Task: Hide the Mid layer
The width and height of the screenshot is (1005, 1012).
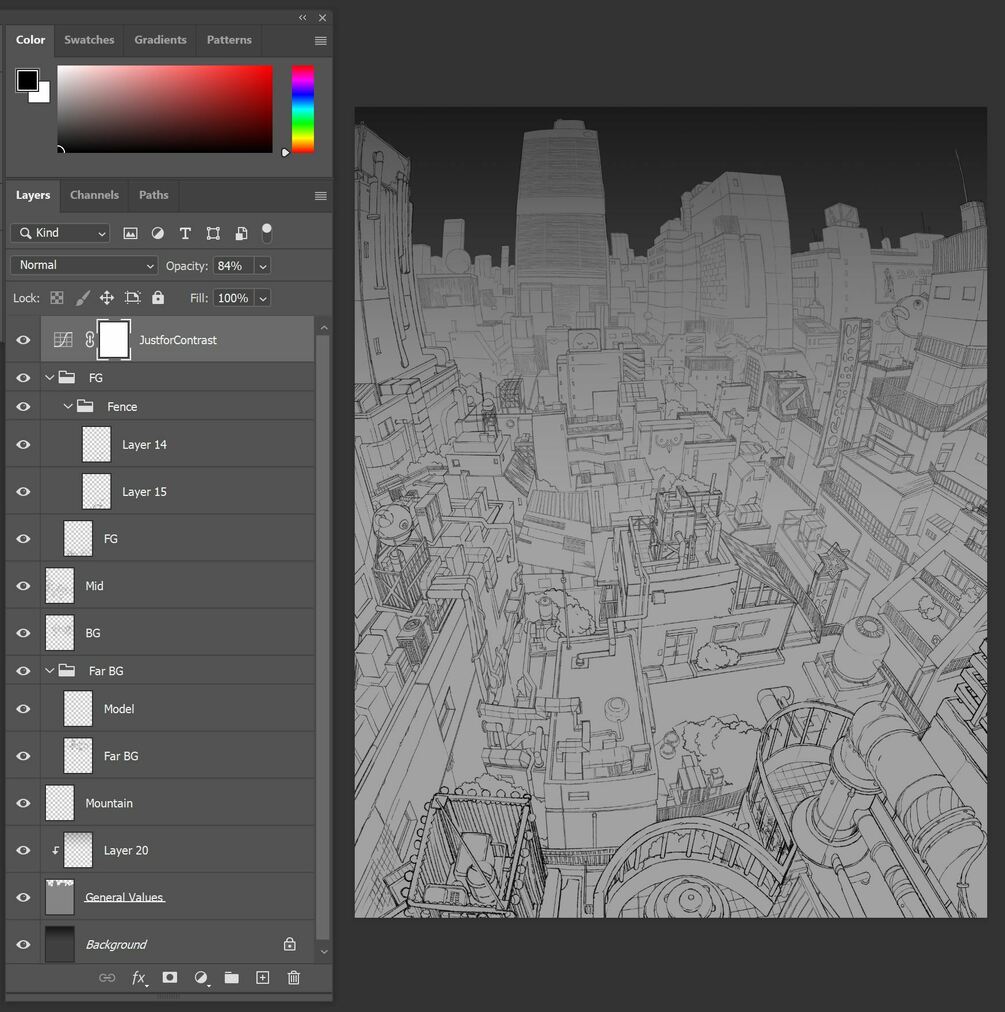Action: coord(23,586)
